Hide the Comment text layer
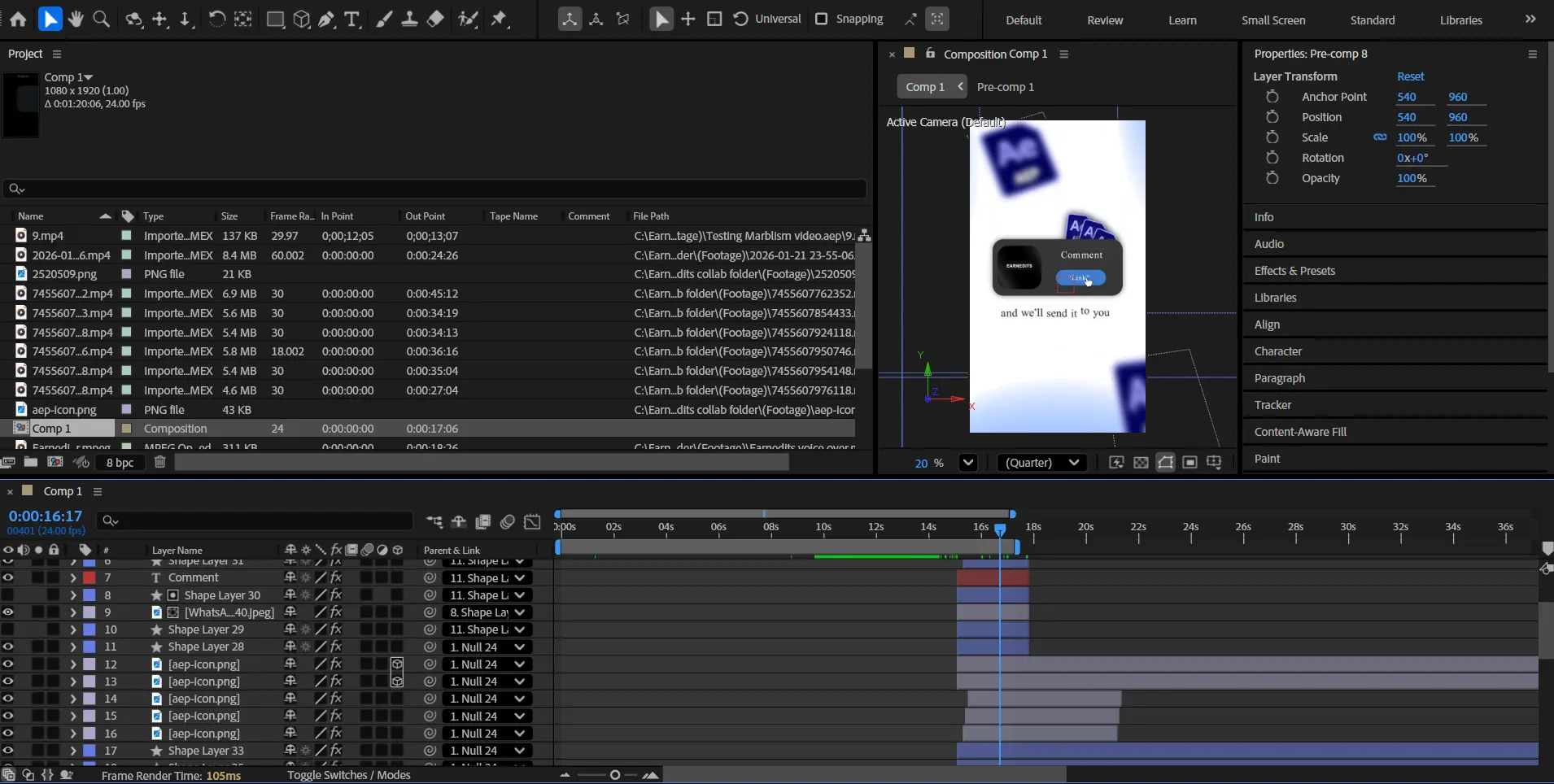 (8, 577)
